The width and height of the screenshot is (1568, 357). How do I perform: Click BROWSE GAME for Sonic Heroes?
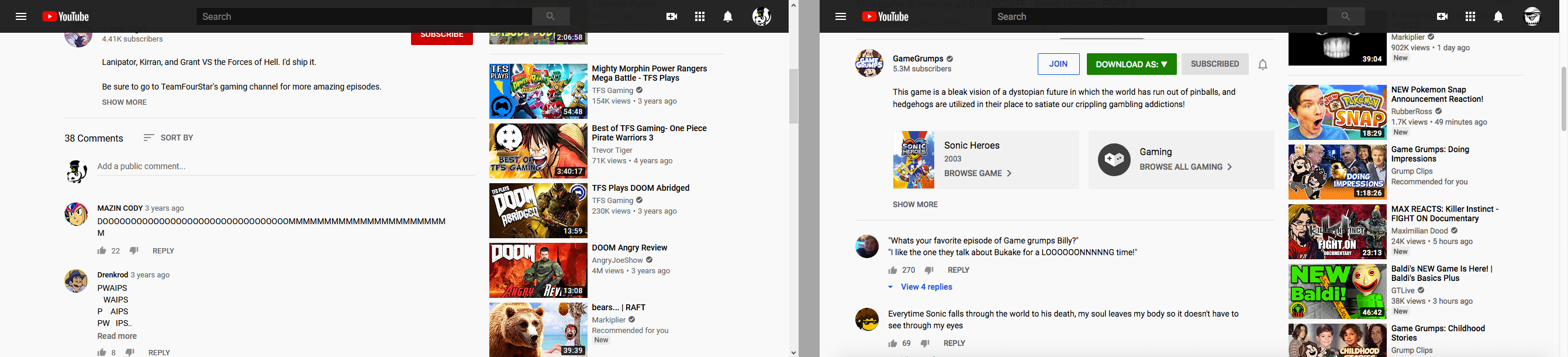[978, 174]
